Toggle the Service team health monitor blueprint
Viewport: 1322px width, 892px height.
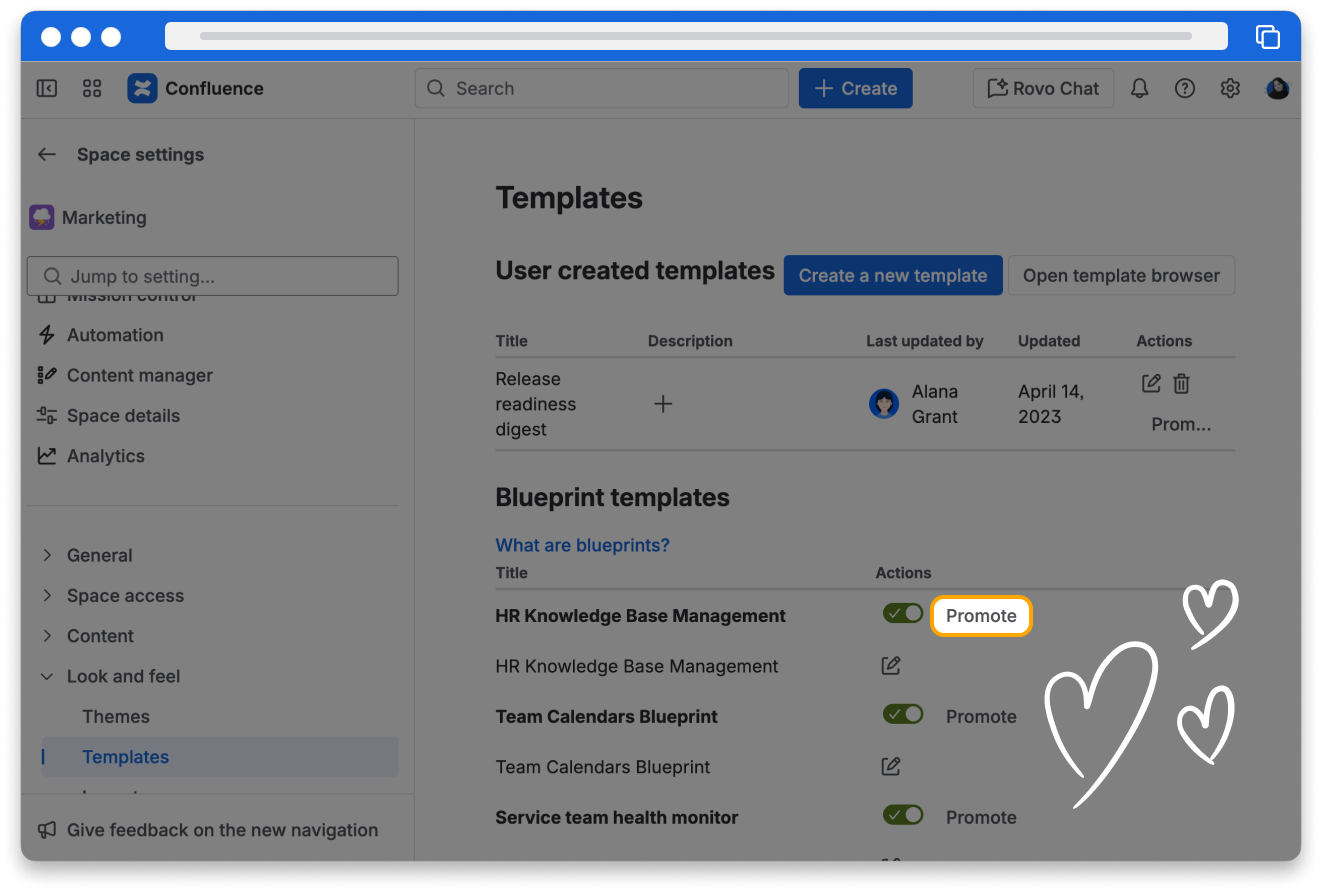pos(902,816)
